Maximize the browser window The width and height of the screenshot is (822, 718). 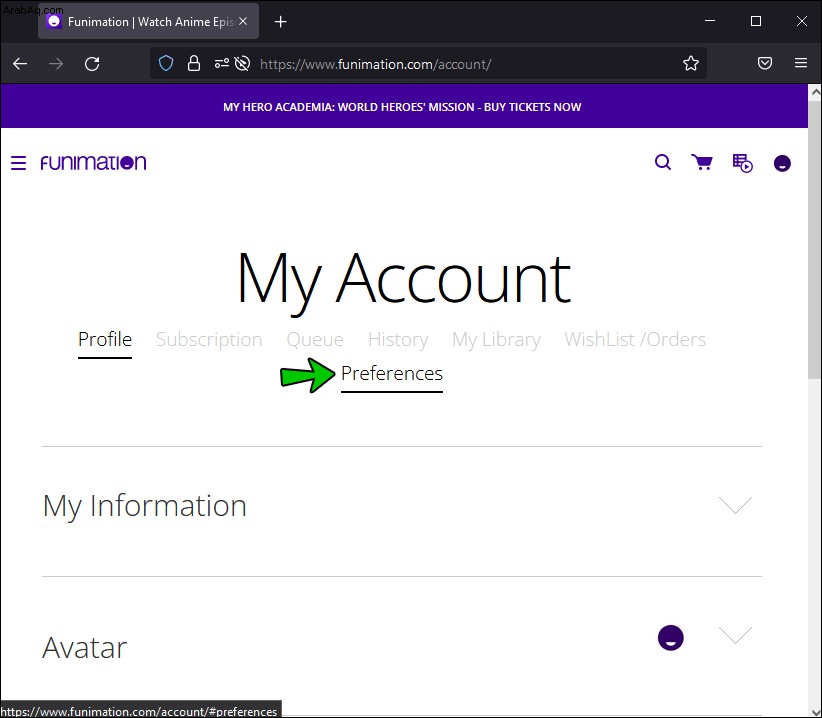coord(755,21)
